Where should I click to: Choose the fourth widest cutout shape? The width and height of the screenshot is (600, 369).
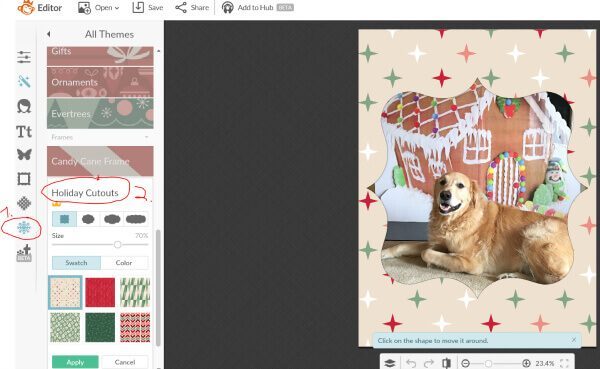136,219
